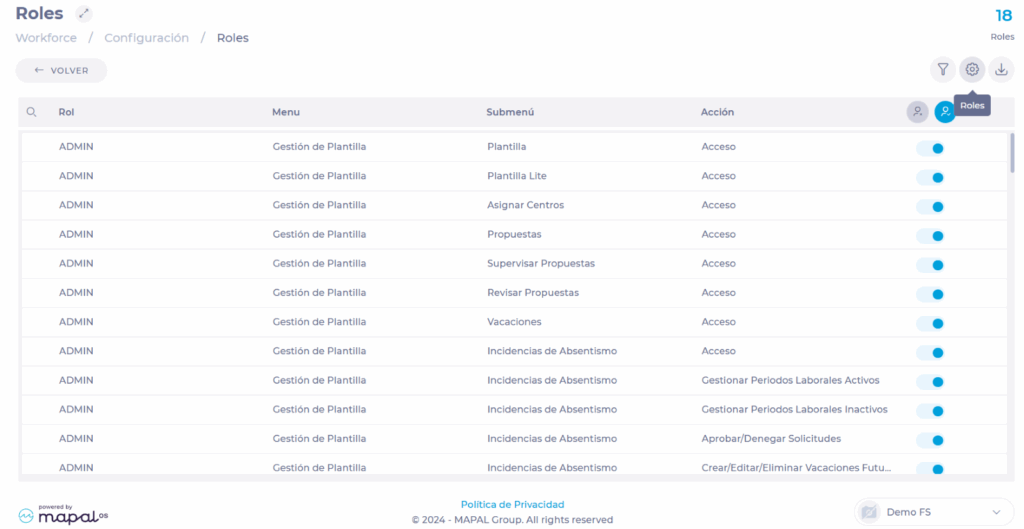Navigate to Configuración in breadcrumb
Viewport: 1024px width, 529px height.
146,38
